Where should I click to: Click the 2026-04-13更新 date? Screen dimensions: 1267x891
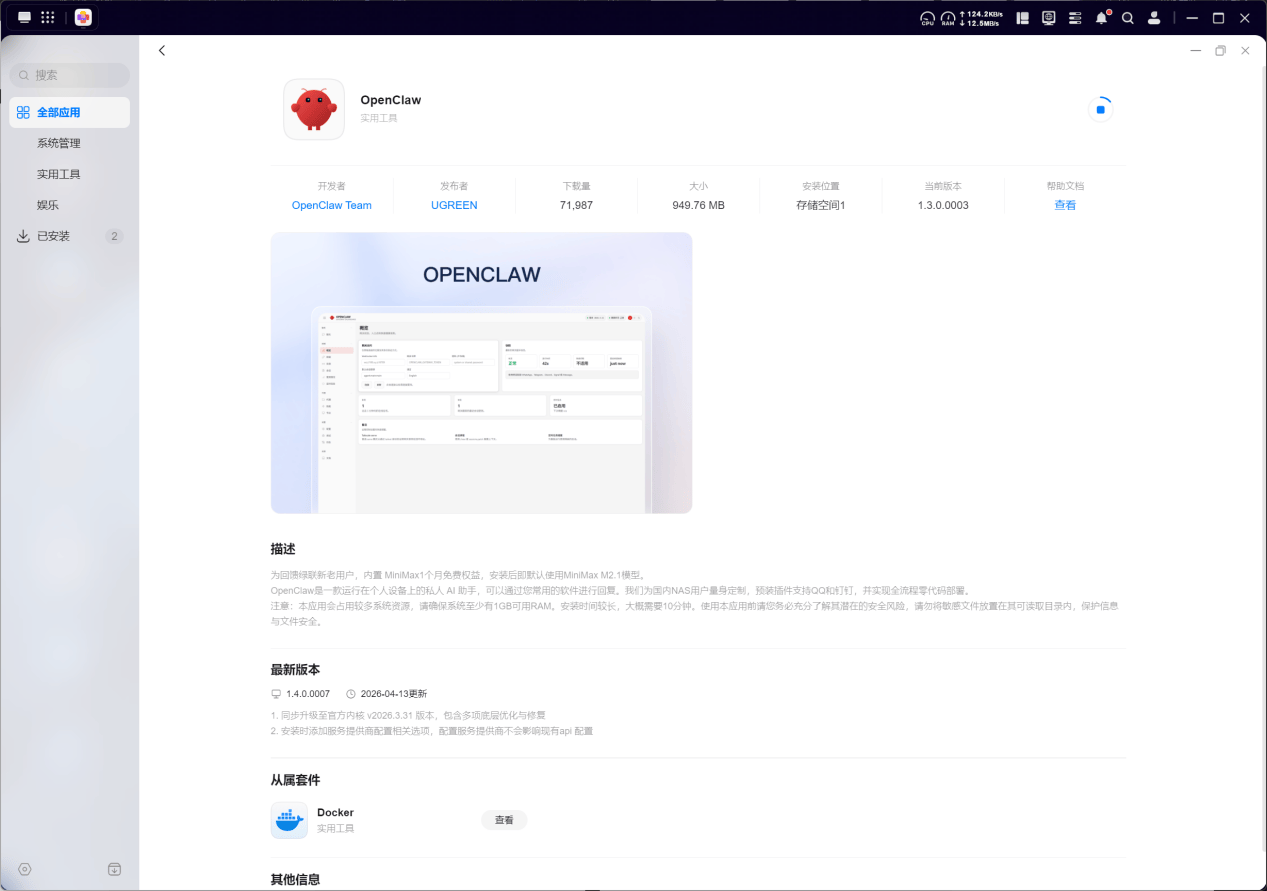(393, 694)
